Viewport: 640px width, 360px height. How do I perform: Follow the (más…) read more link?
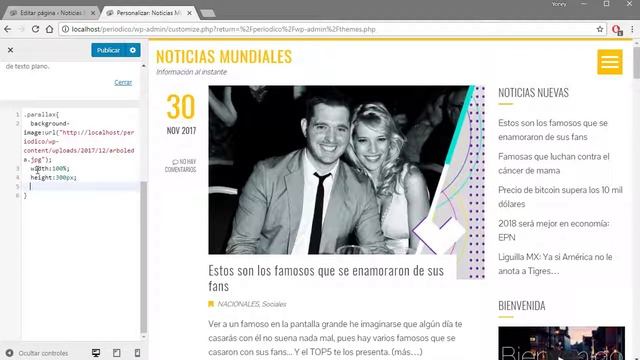pyautogui.click(x=407, y=352)
